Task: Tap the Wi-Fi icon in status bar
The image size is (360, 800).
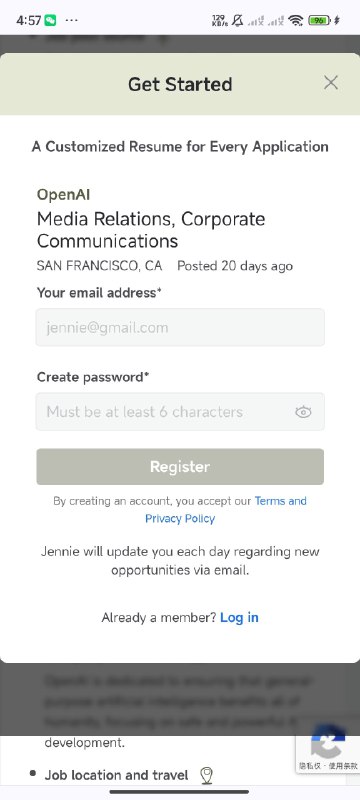Action: pyautogui.click(x=295, y=20)
